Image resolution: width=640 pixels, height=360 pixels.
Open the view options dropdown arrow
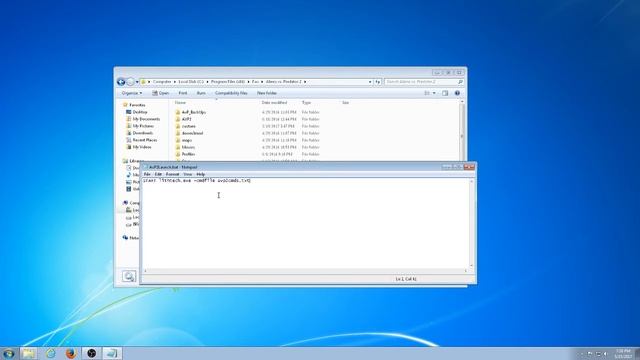coord(434,93)
